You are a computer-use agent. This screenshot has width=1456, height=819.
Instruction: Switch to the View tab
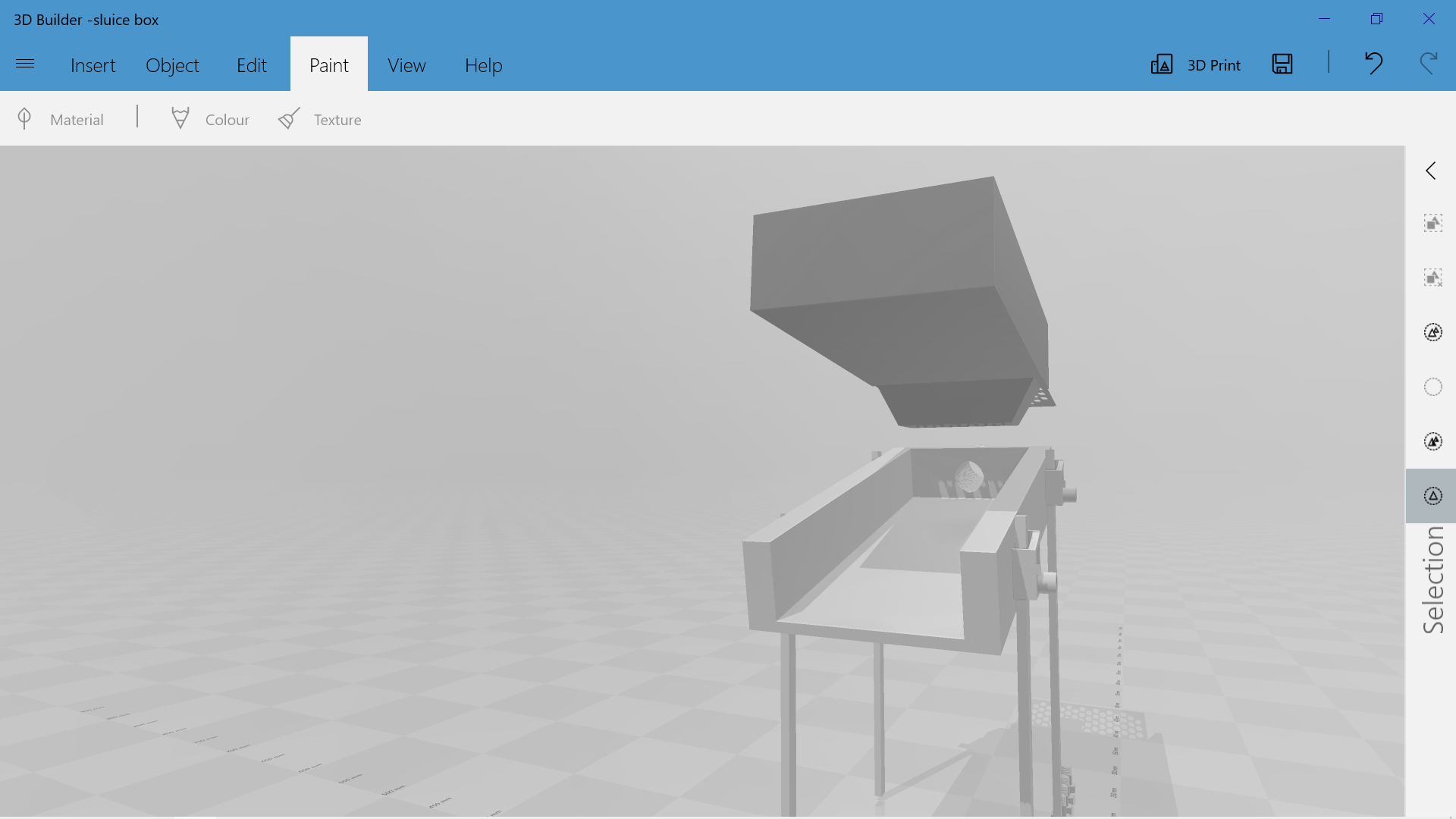point(406,65)
